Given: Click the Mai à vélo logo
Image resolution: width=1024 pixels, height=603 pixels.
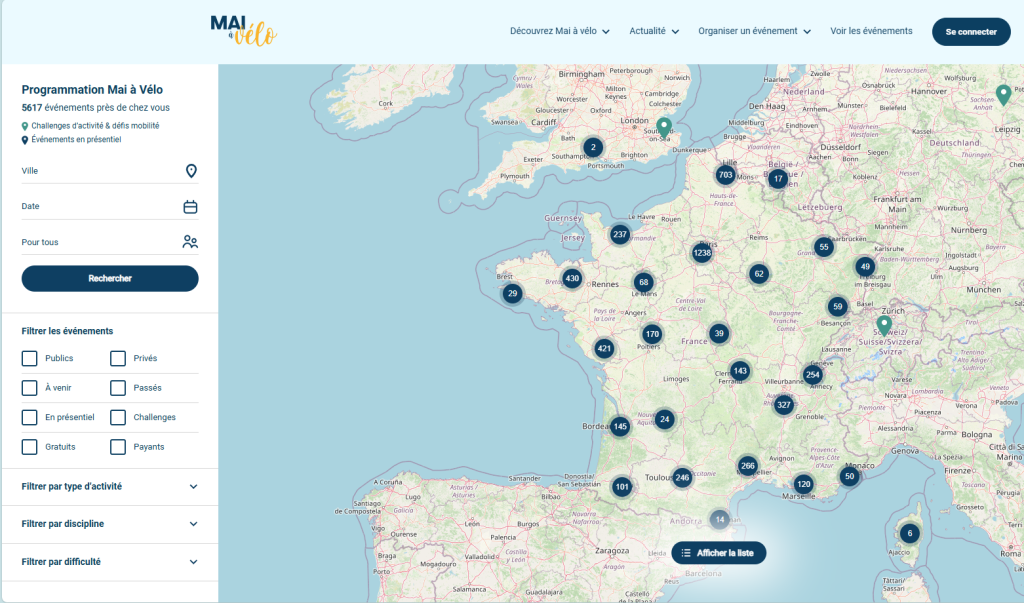Looking at the screenshot, I should 243,31.
